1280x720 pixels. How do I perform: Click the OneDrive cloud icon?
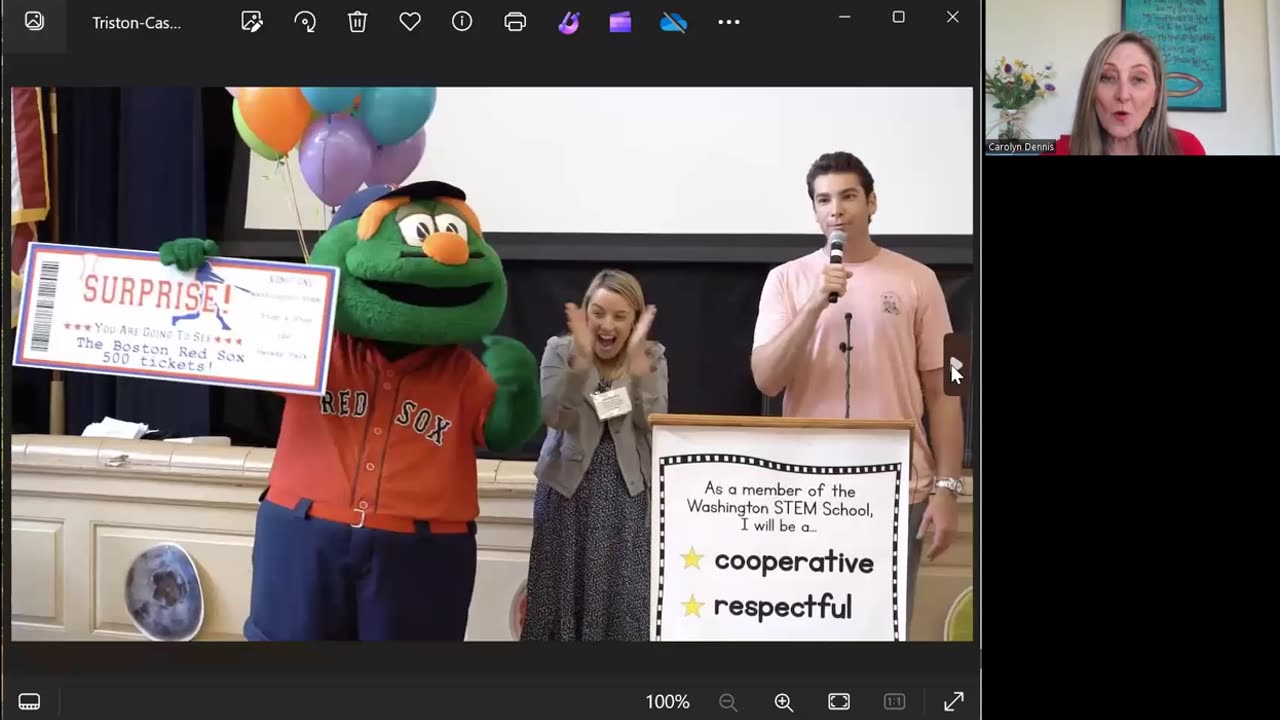[x=673, y=22]
